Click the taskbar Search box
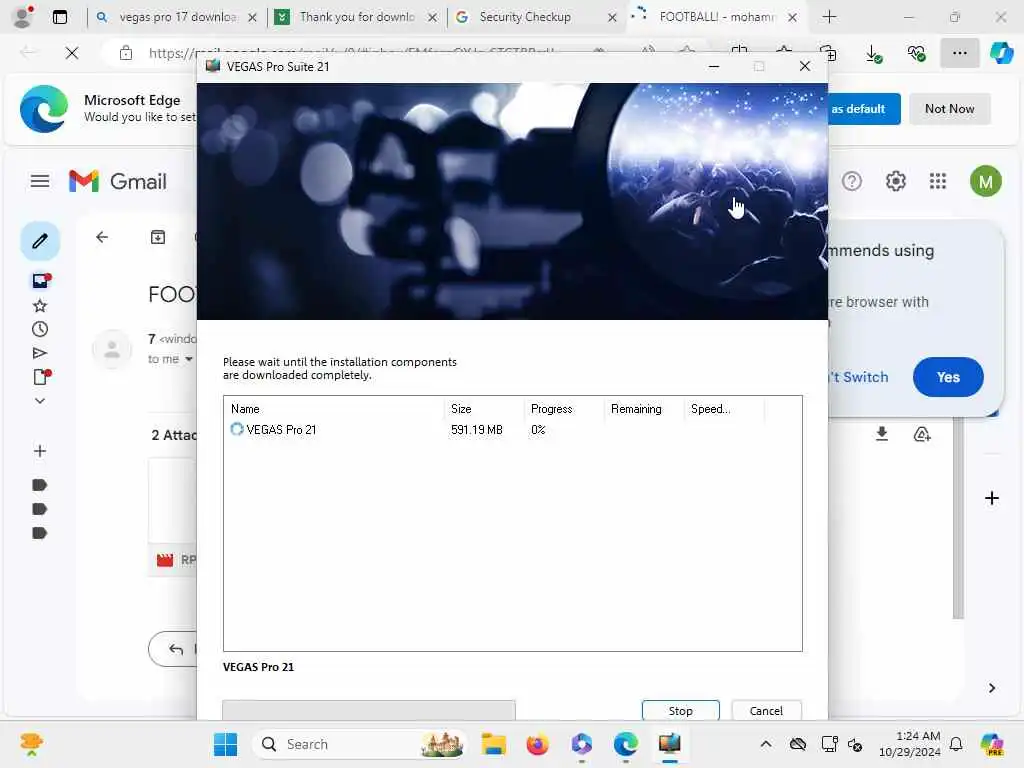Screen dimensions: 1024x768 pyautogui.click(x=358, y=744)
